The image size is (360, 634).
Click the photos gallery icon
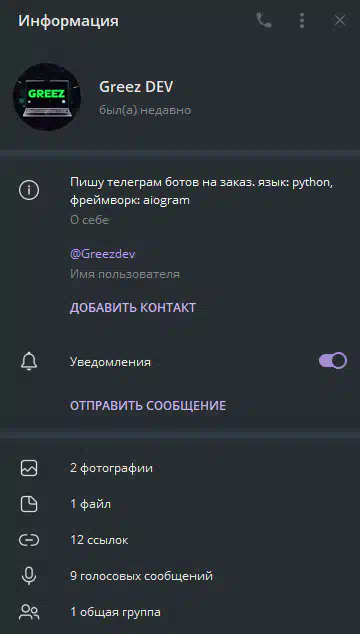coord(29,468)
